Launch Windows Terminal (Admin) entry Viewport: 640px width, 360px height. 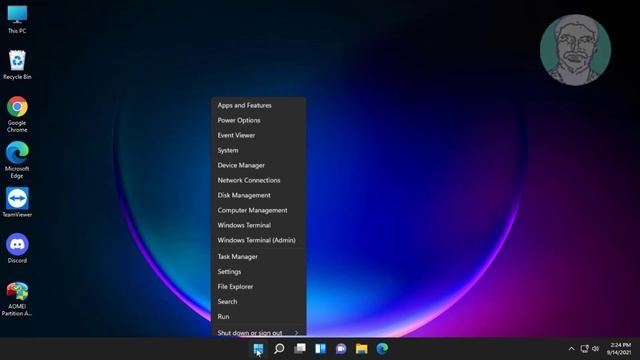[x=258, y=240]
